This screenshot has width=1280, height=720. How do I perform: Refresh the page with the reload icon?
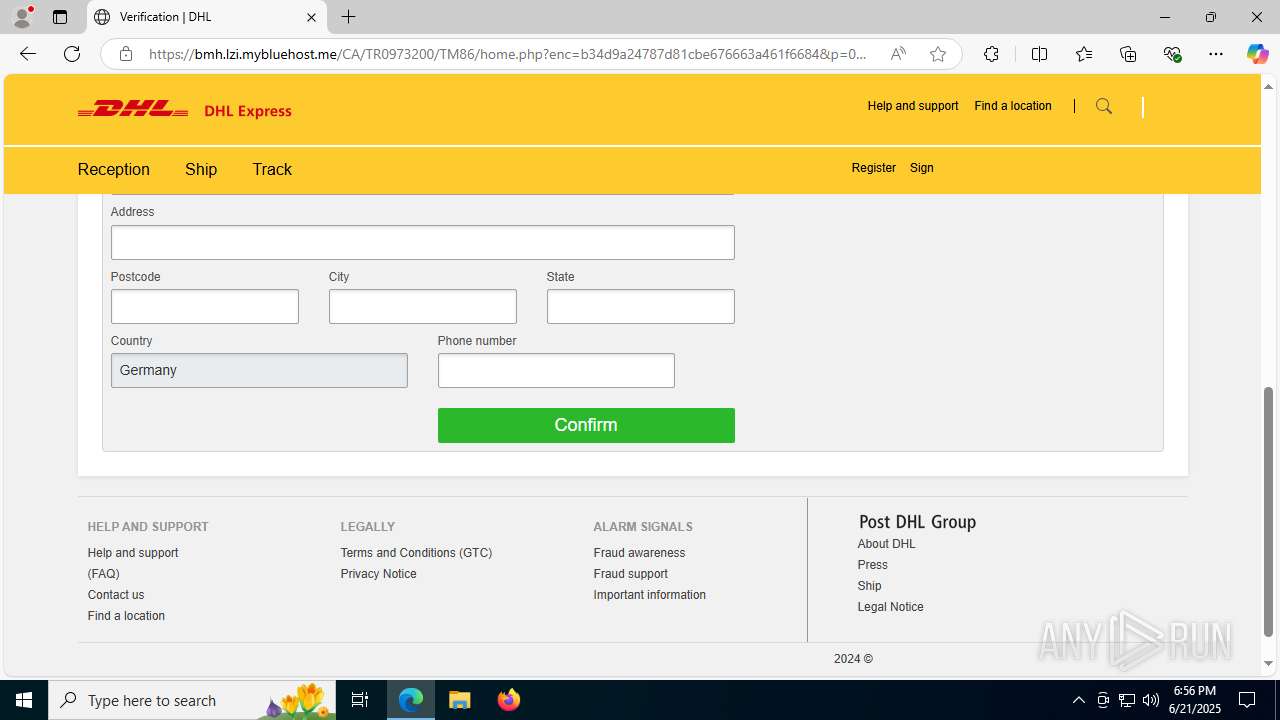72,54
